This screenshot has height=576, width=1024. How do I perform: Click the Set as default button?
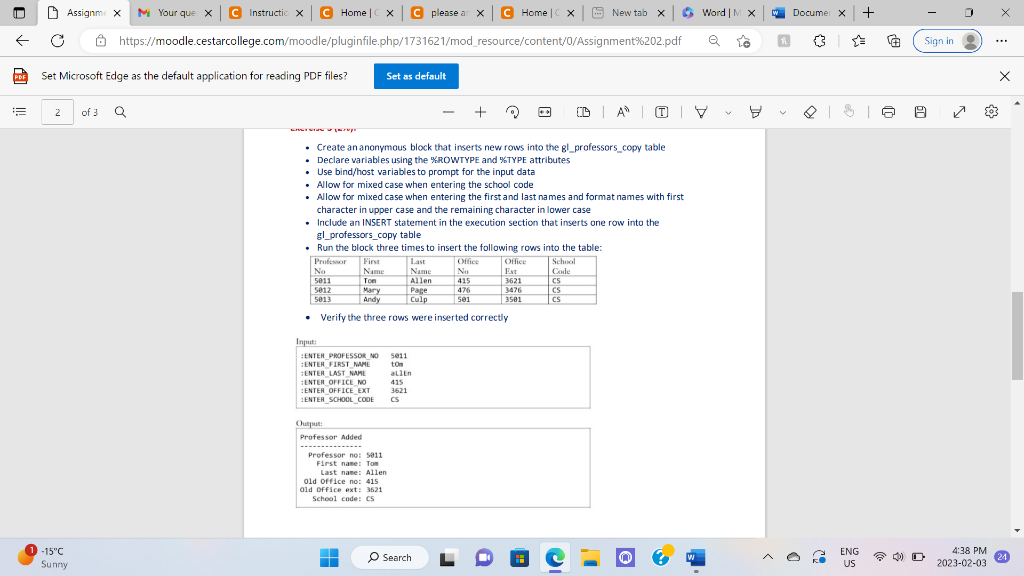click(416, 76)
